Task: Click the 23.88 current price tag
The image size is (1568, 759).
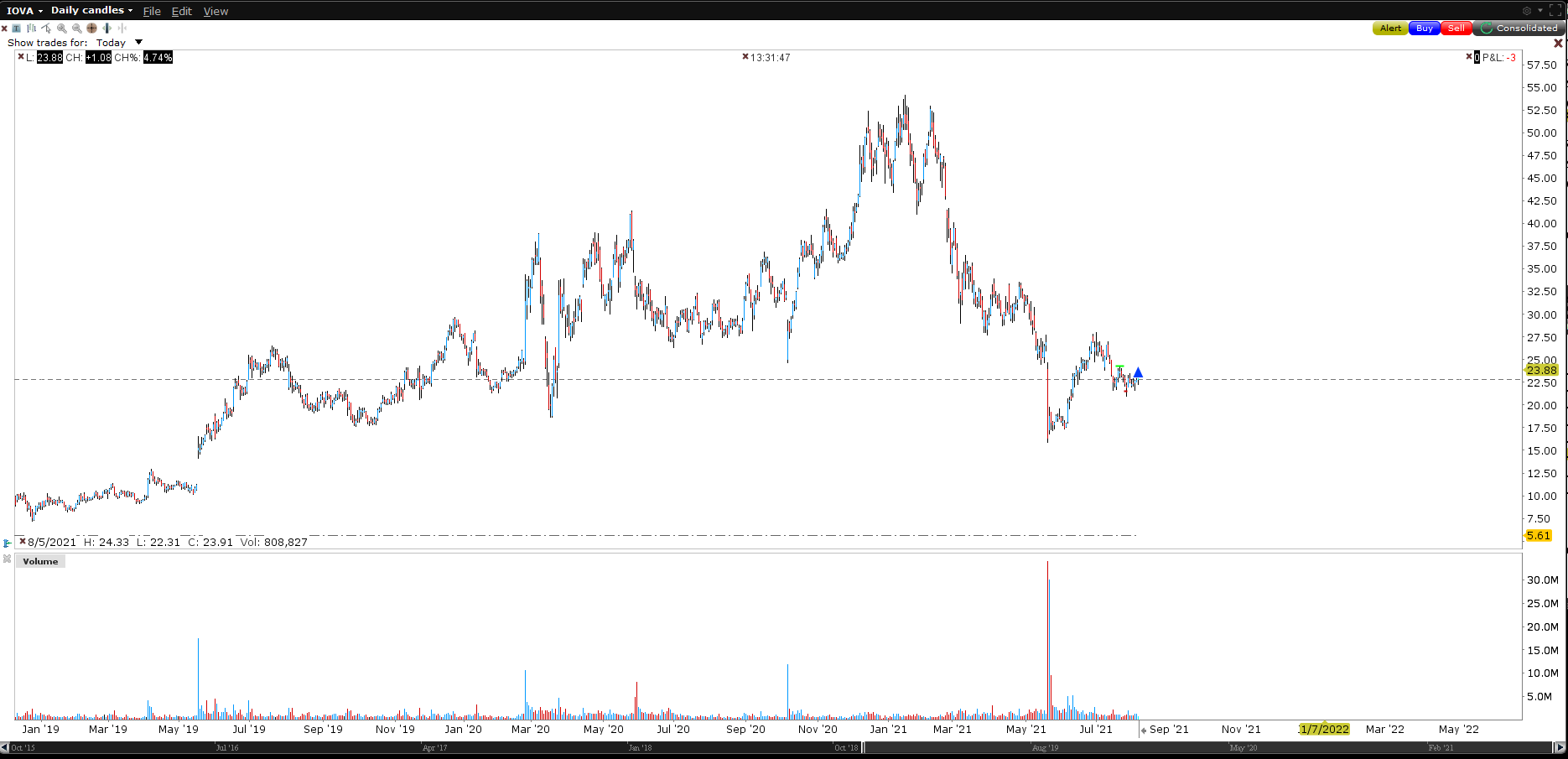Action: point(1541,370)
